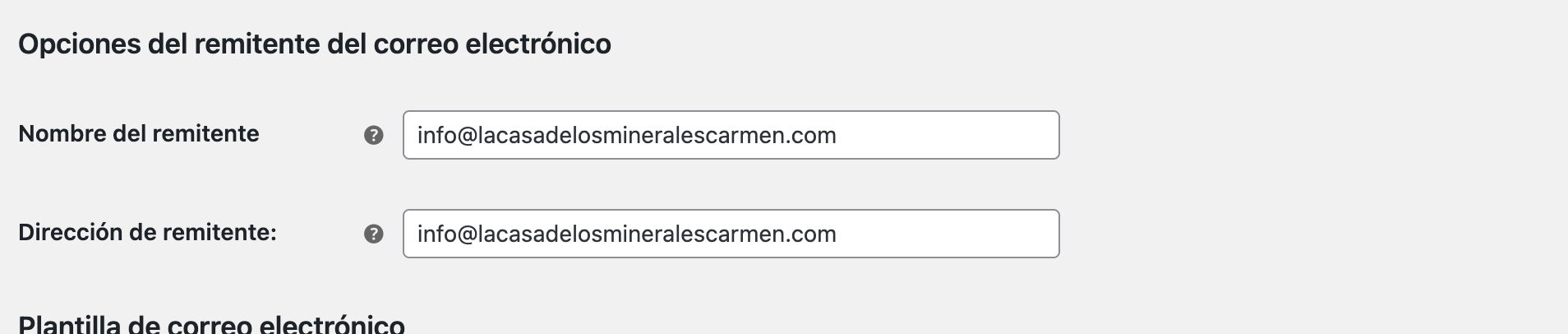Click the gray circle icon left of the first field
This screenshot has height=334, width=1568.
(x=373, y=135)
